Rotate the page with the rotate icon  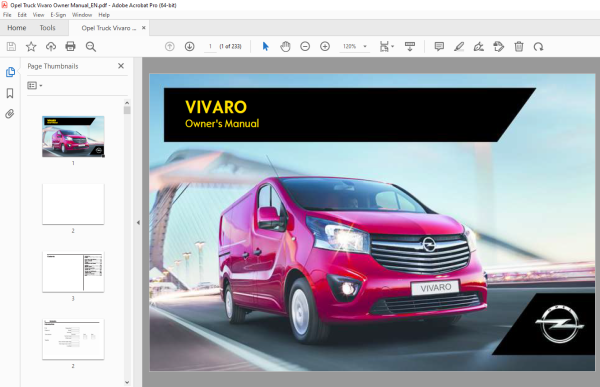[x=538, y=47]
